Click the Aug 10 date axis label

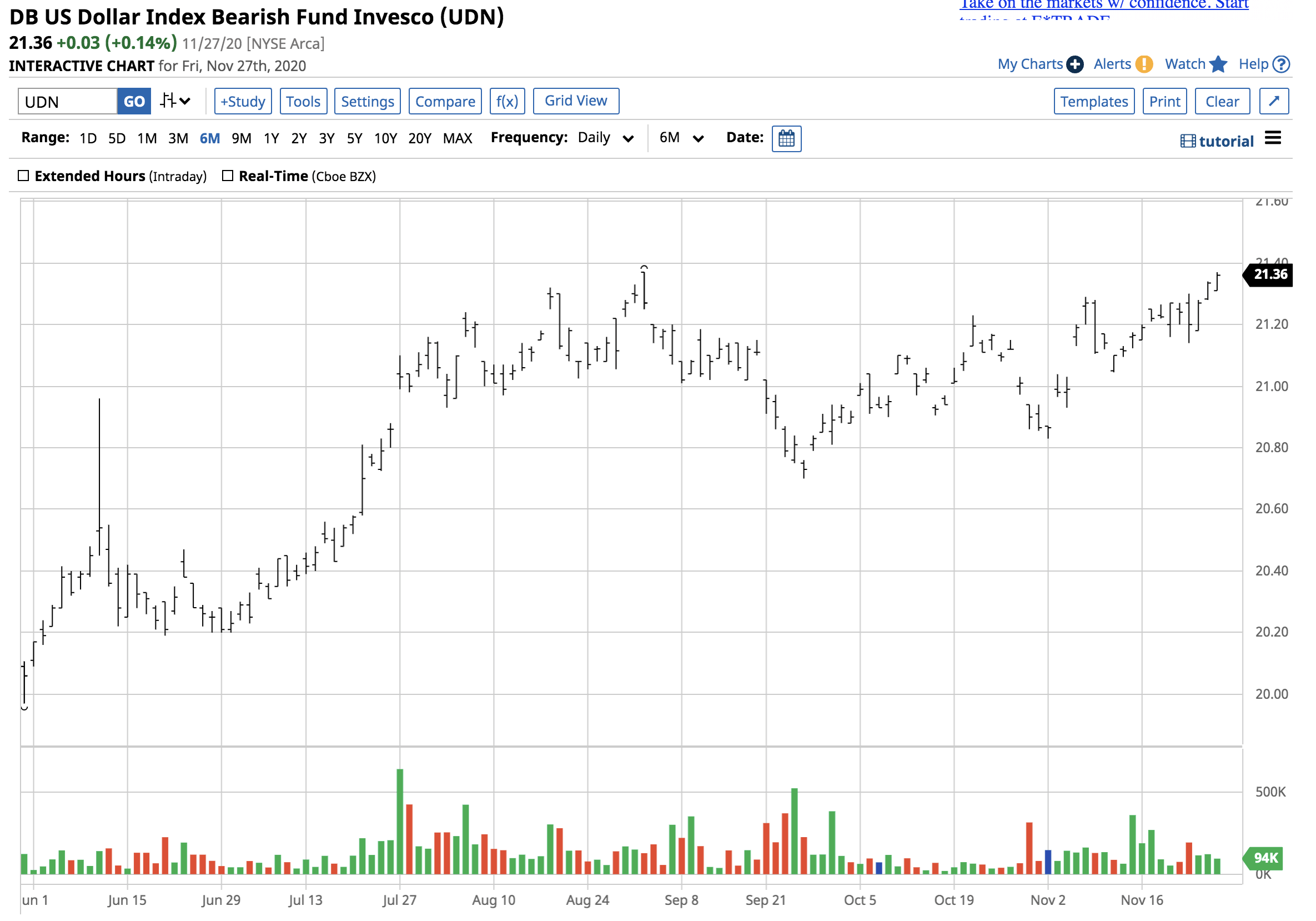click(x=494, y=900)
